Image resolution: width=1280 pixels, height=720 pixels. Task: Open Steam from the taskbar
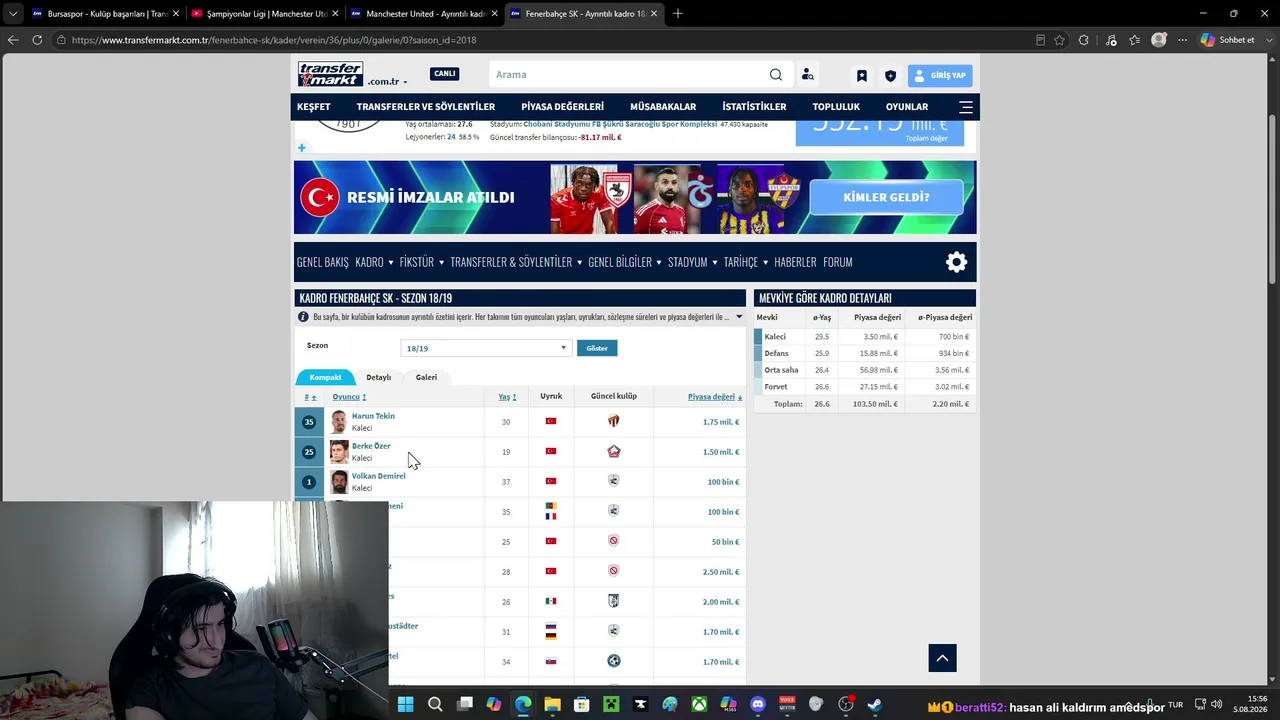coord(875,704)
